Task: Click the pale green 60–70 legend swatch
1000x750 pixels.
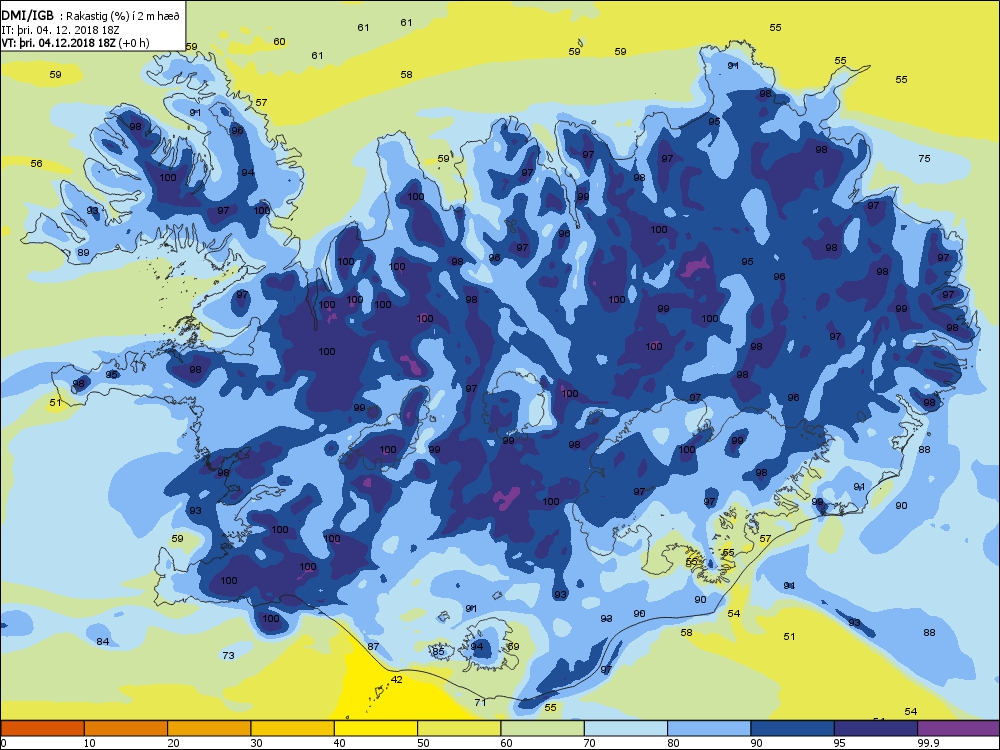Action: [543, 728]
